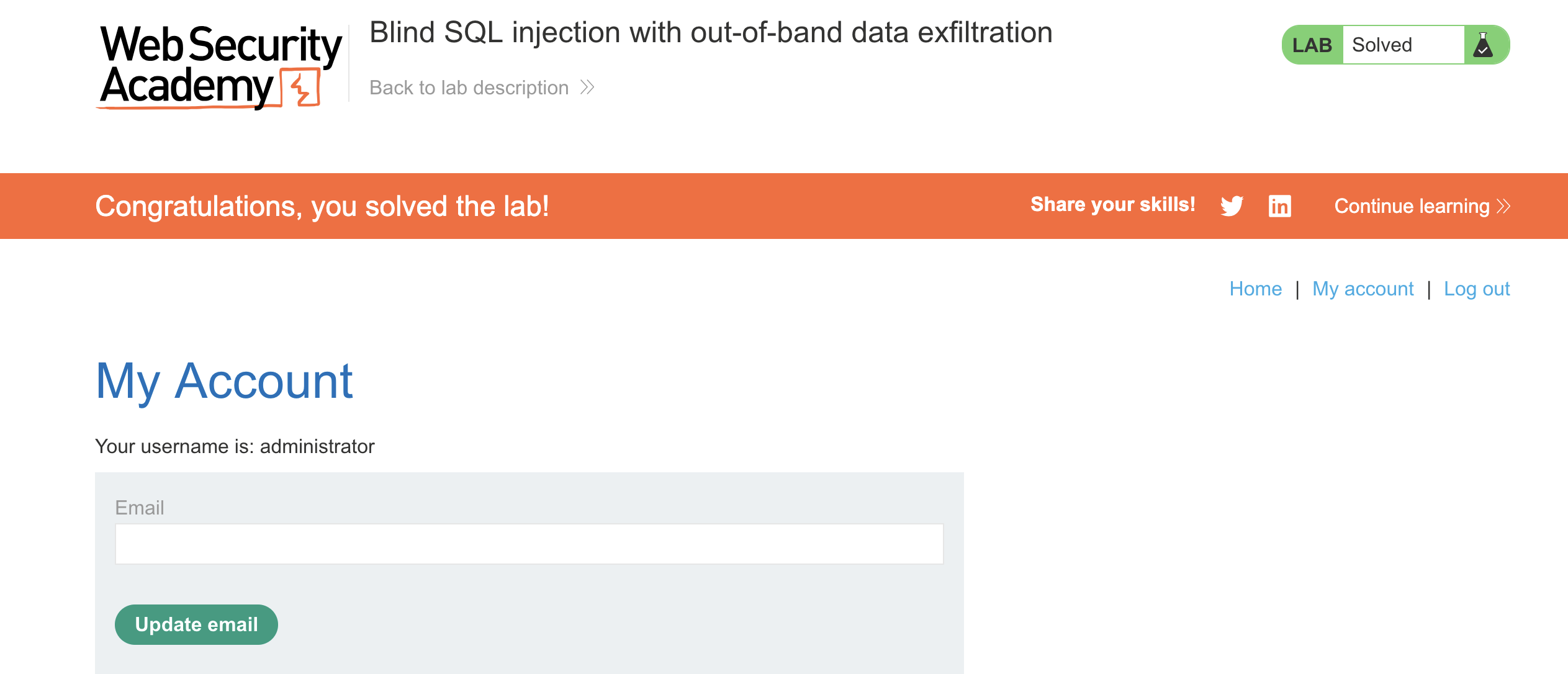The height and width of the screenshot is (674, 1568).
Task: Click the Solved status label
Action: 1382,45
